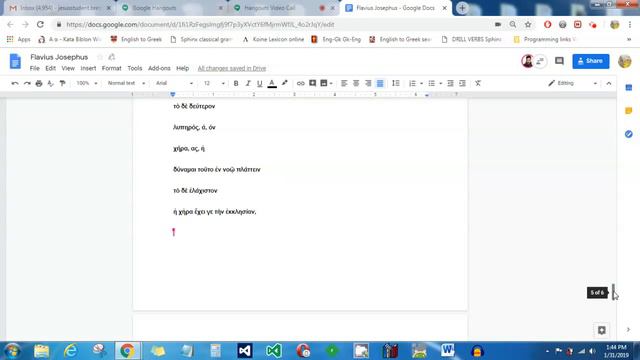Screen dimensions: 640x360
Task: Click All changes saved in Drive link
Action: [232, 68]
